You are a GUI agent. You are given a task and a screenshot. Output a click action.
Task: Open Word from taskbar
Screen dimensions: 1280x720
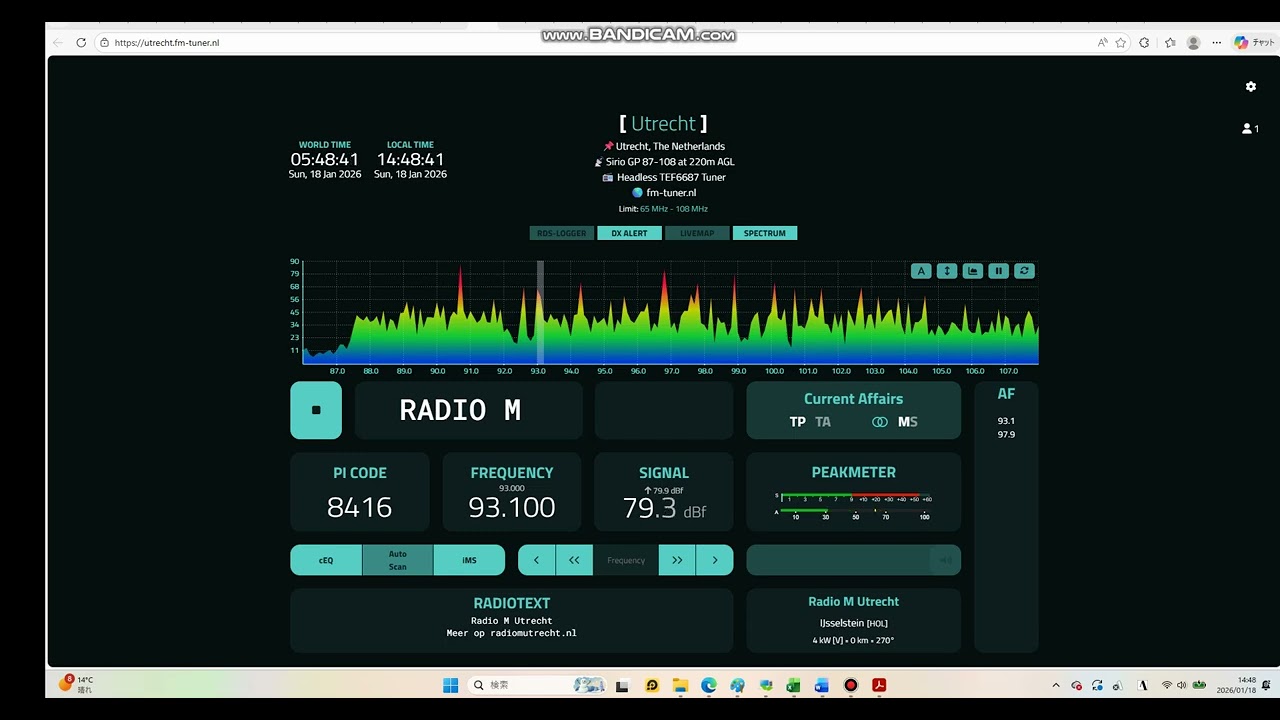822,685
